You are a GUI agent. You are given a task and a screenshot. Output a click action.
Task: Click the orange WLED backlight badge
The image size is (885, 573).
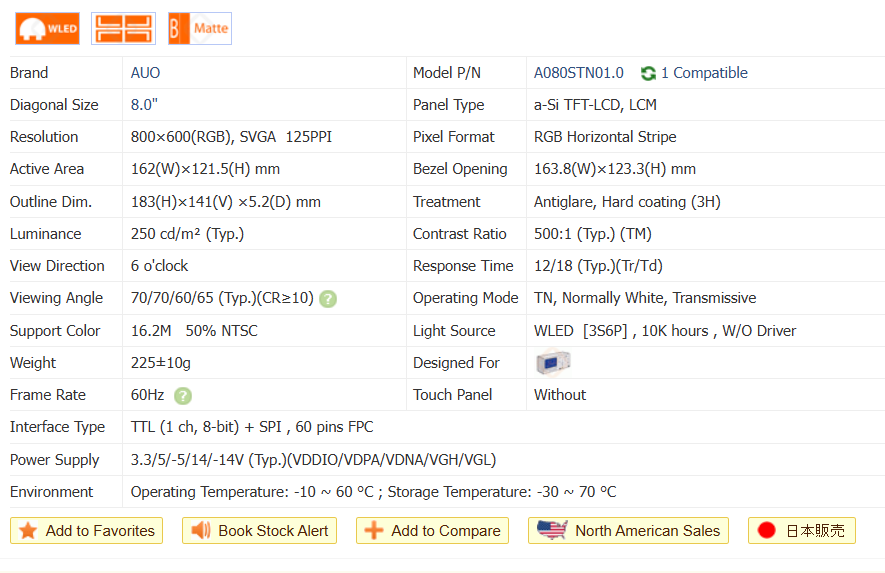[47, 28]
